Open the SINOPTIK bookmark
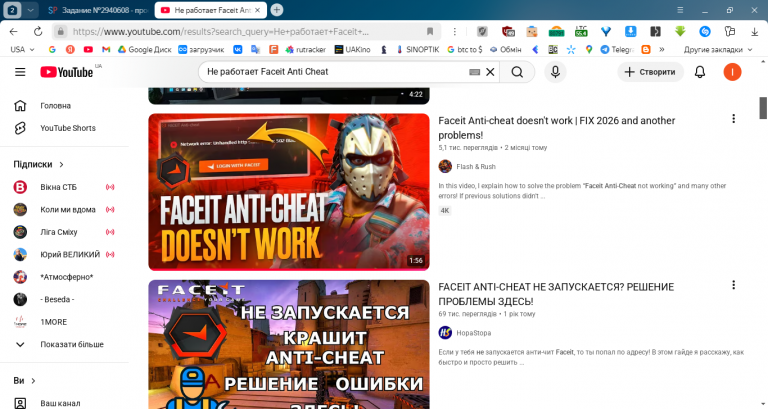 418,49
